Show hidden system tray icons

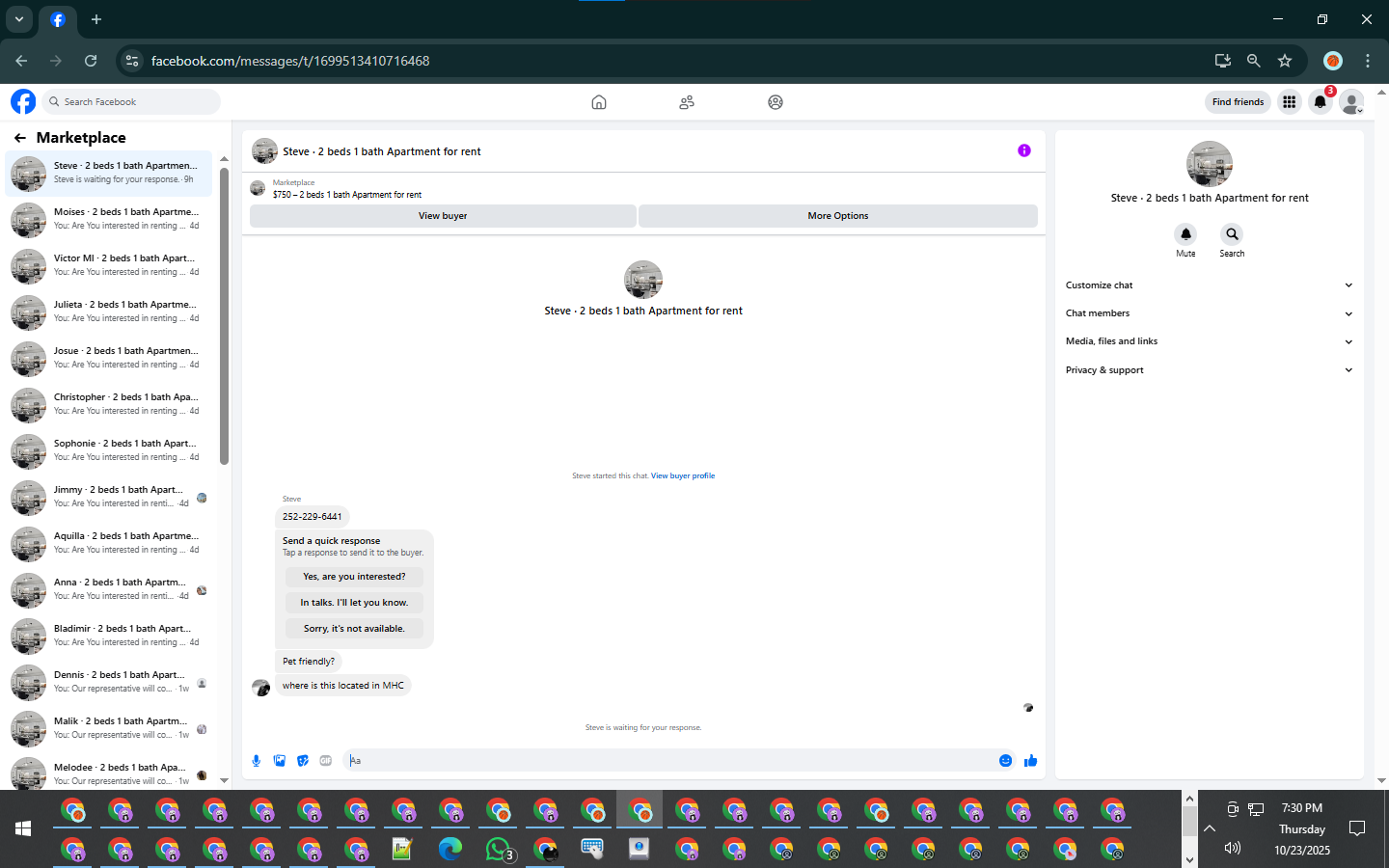click(1210, 828)
